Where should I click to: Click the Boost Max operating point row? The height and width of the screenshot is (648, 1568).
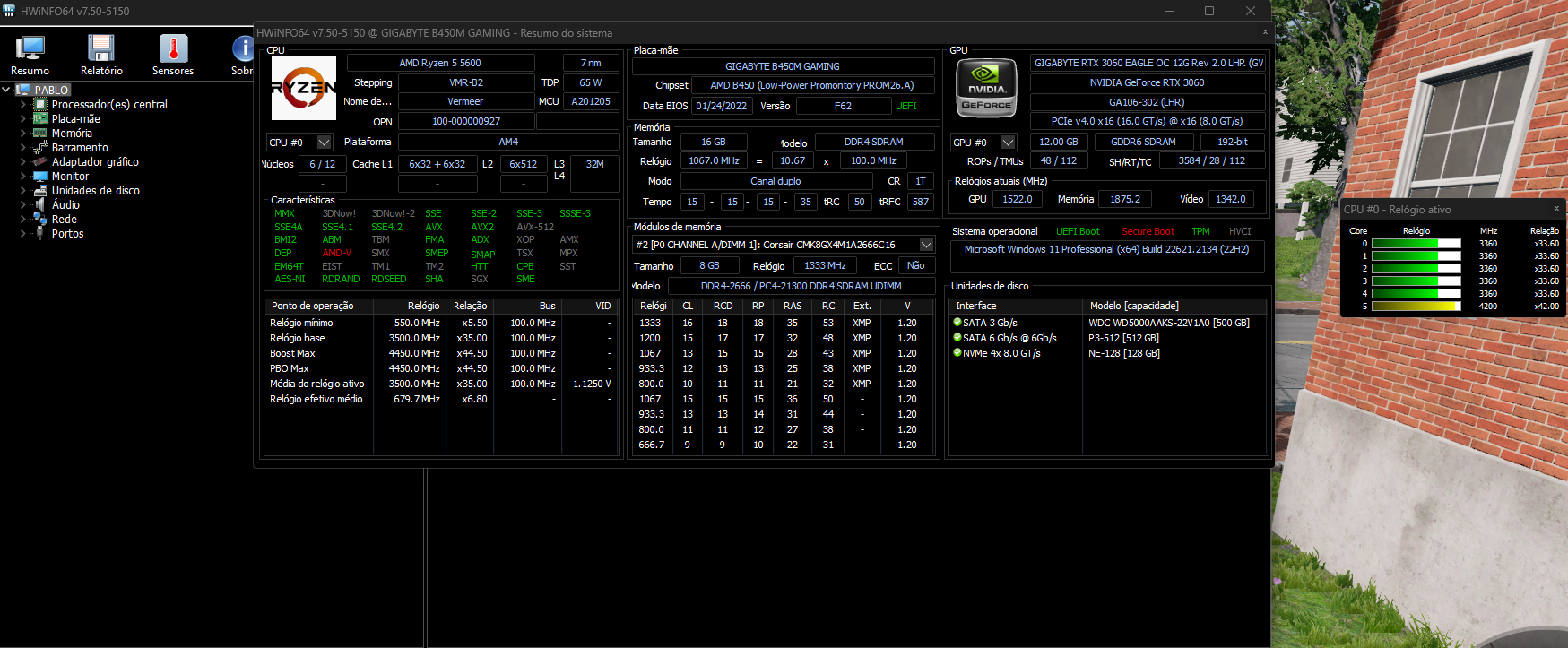[441, 353]
